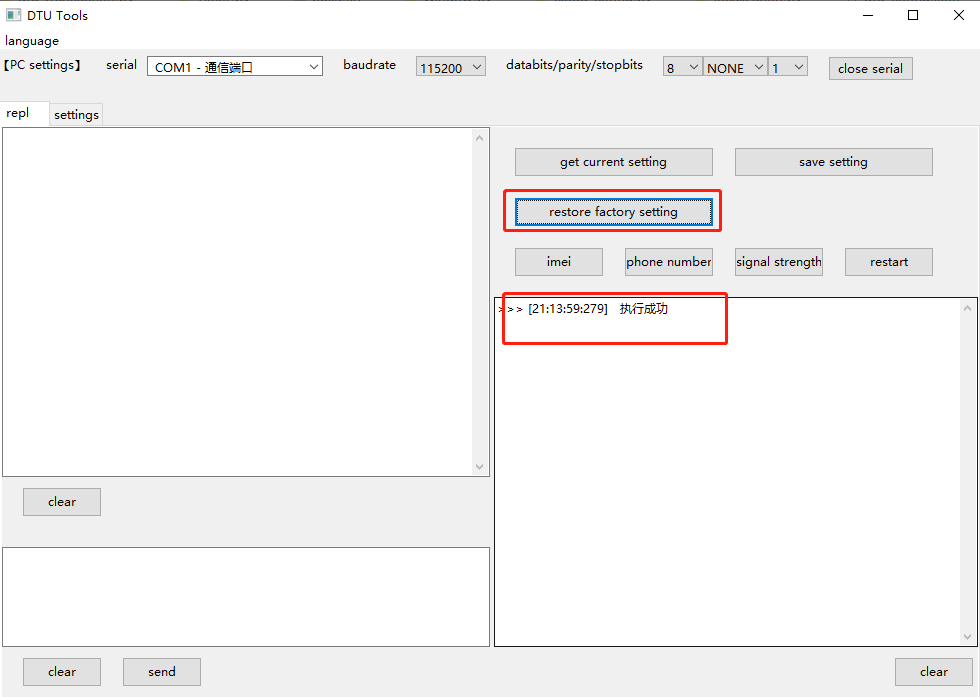Click the get current setting button
980x697 pixels.
coord(613,161)
